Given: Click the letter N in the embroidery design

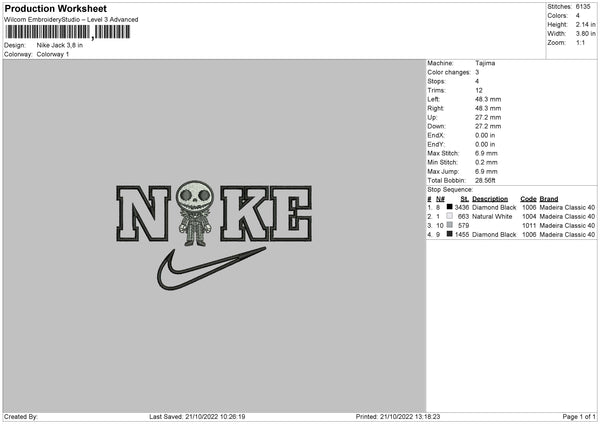Looking at the screenshot, I should point(143,214).
